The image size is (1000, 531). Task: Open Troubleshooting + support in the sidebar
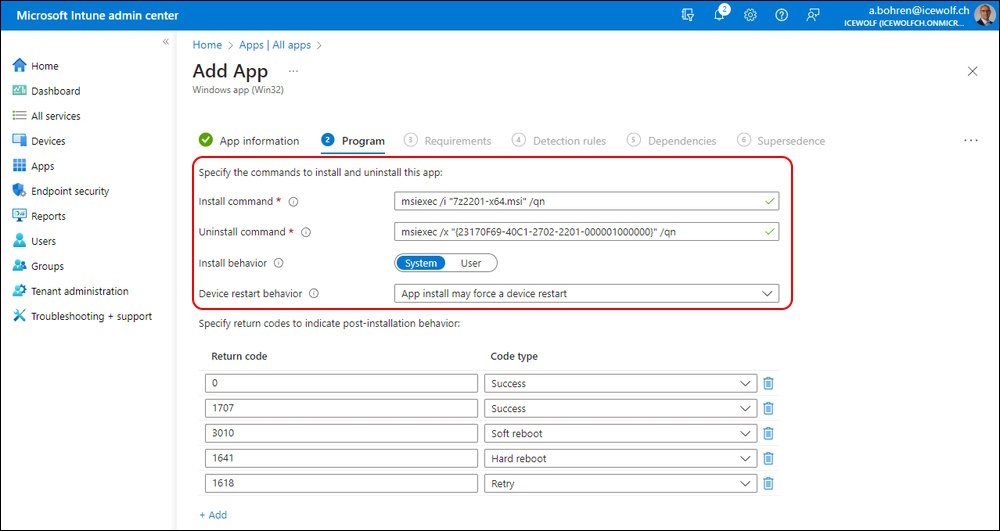(82, 316)
